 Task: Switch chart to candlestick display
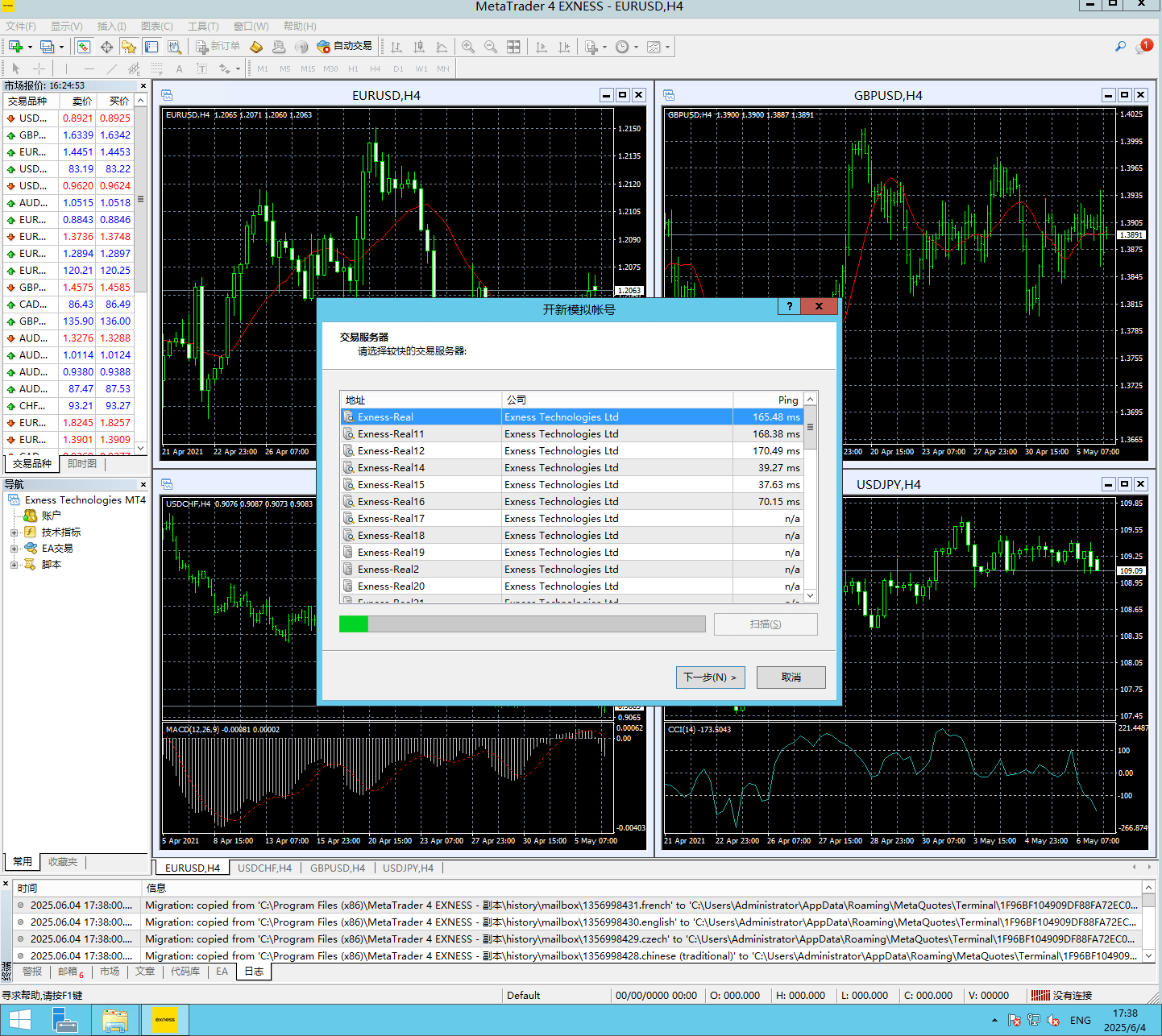coord(419,47)
